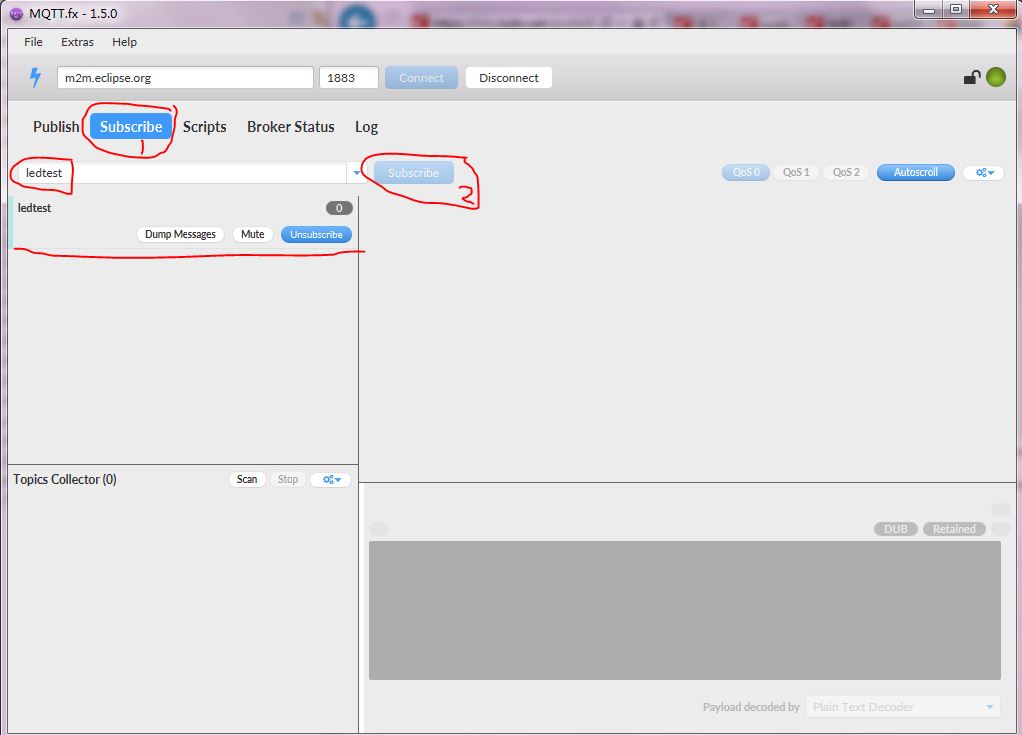The image size is (1022, 735).
Task: Click the green connection status indicator
Action: click(x=995, y=77)
